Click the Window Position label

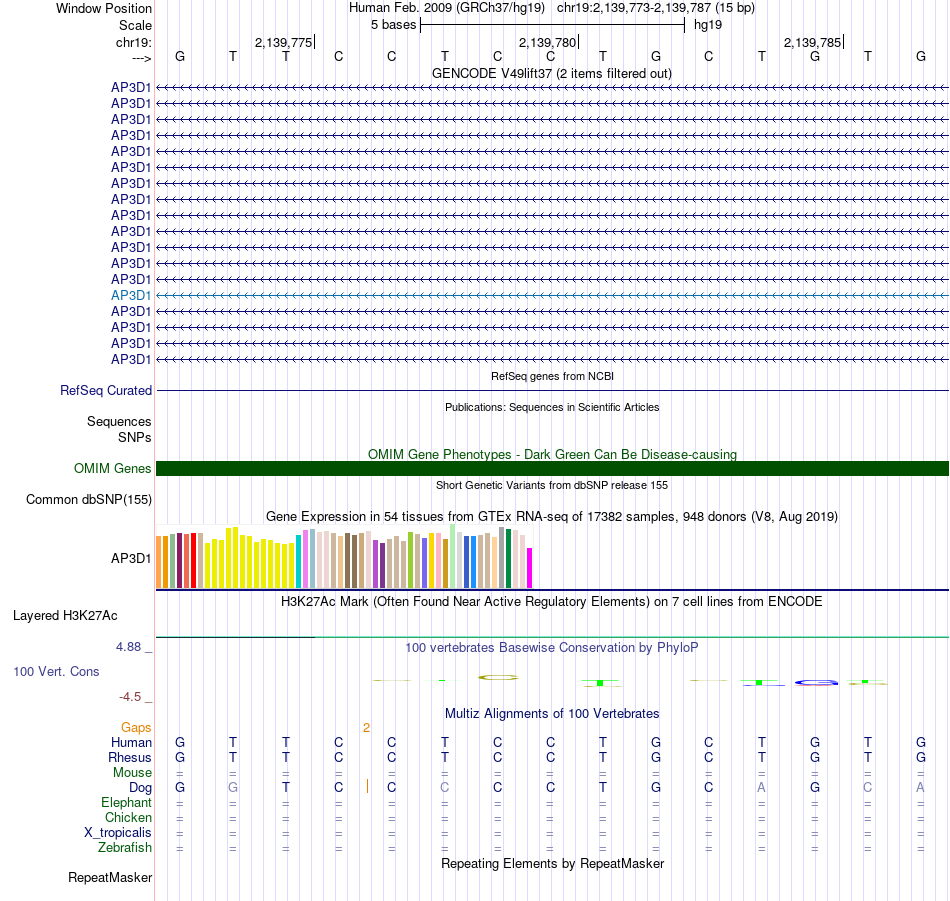(104, 8)
